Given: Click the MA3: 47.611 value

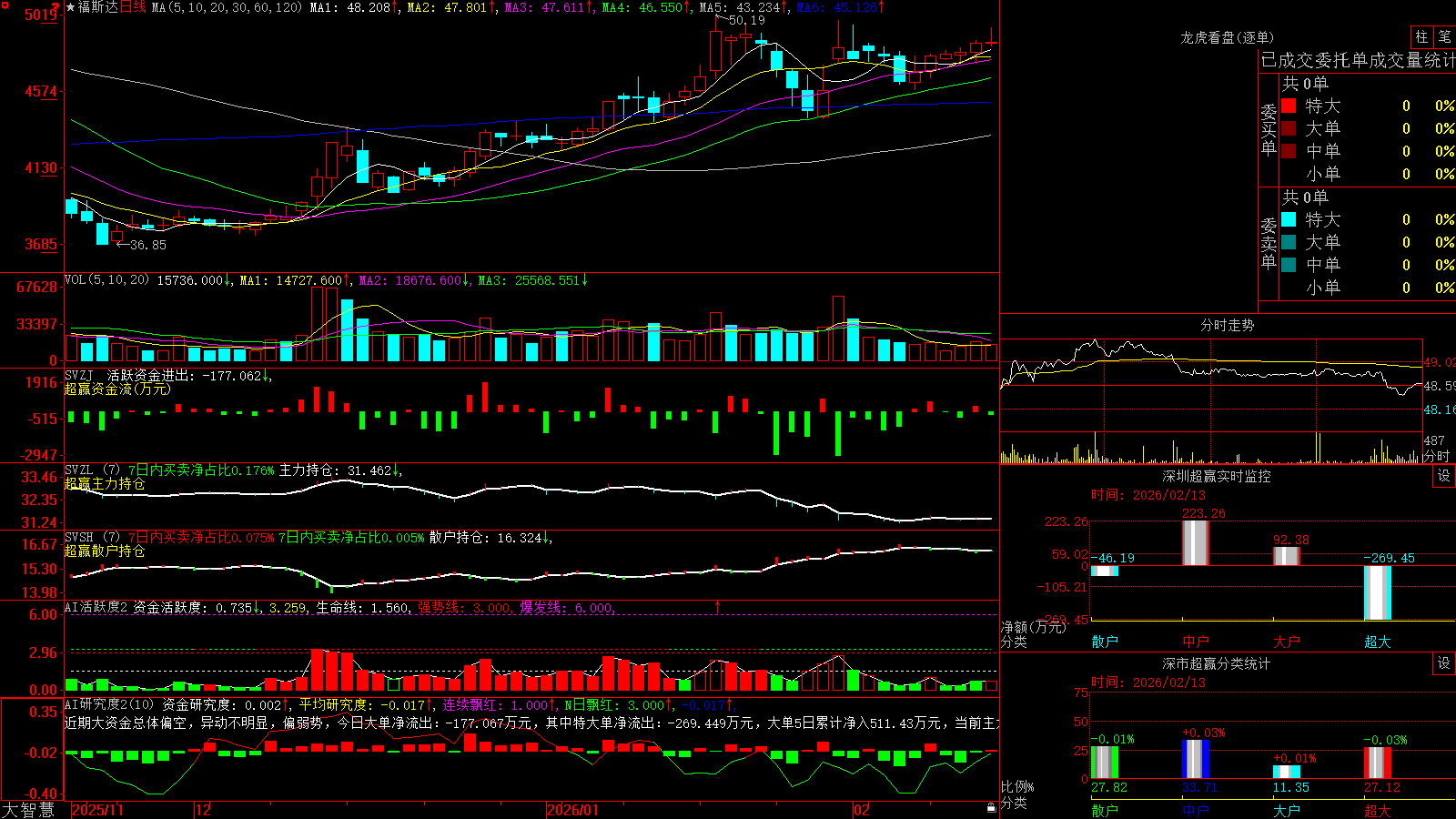Looking at the screenshot, I should tap(550, 7).
